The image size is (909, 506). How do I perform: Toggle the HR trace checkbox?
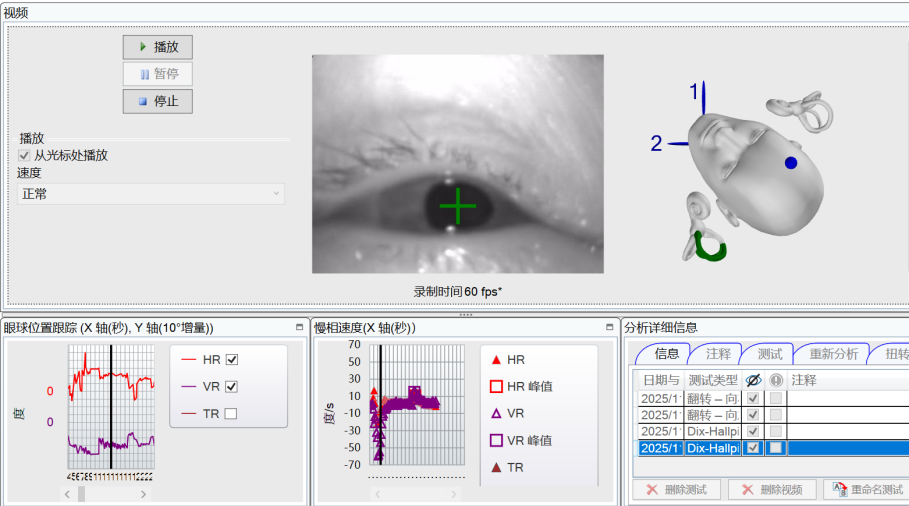tap(232, 359)
